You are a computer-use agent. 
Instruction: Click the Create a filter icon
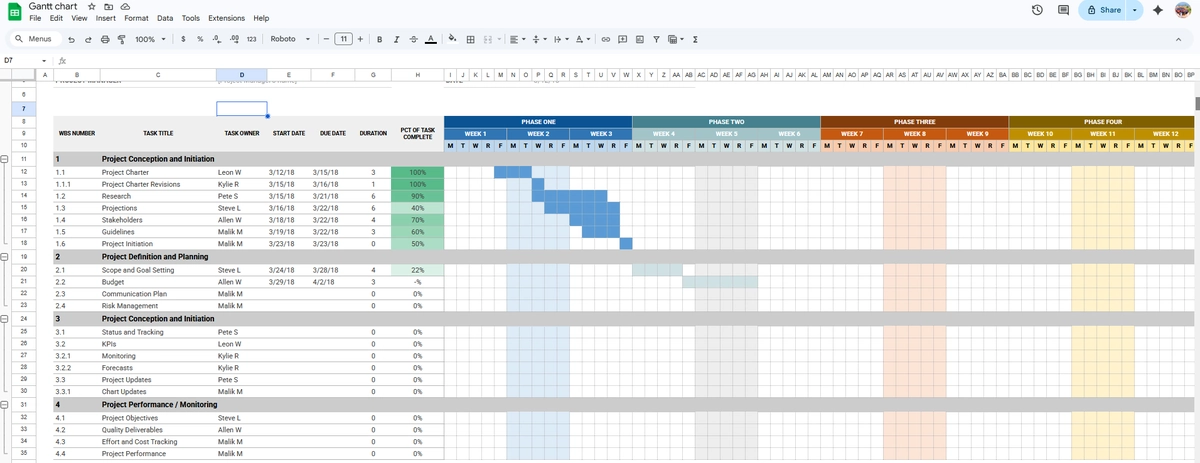656,39
